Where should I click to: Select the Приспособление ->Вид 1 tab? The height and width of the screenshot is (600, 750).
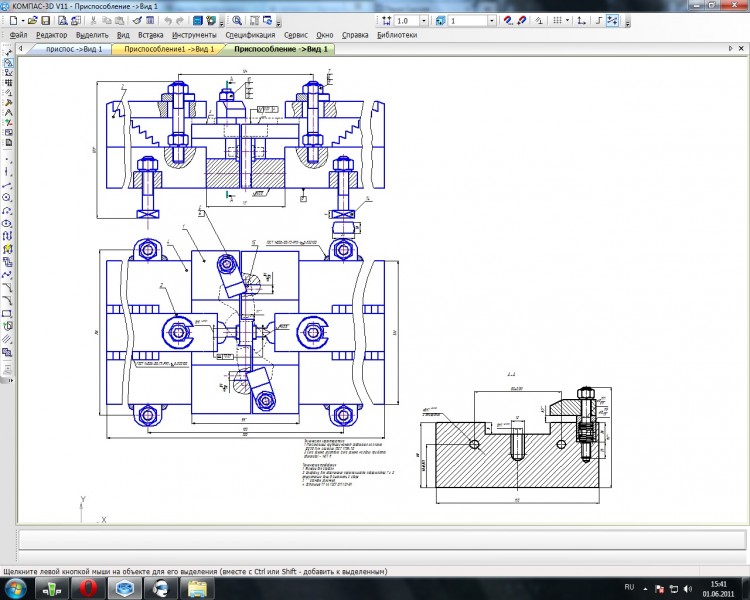point(281,49)
